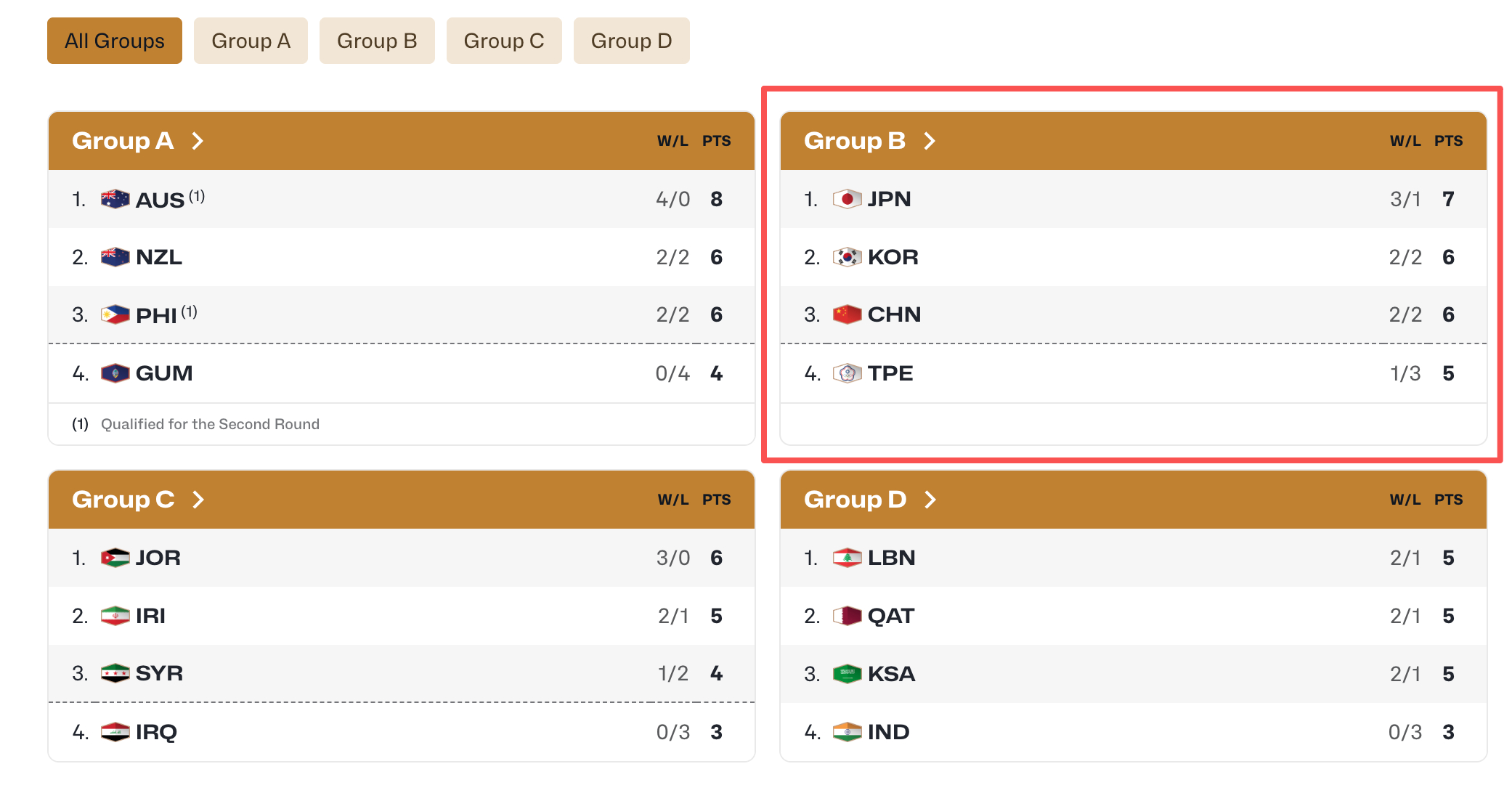
Task: Click the Jordan flag icon
Action: tap(115, 558)
